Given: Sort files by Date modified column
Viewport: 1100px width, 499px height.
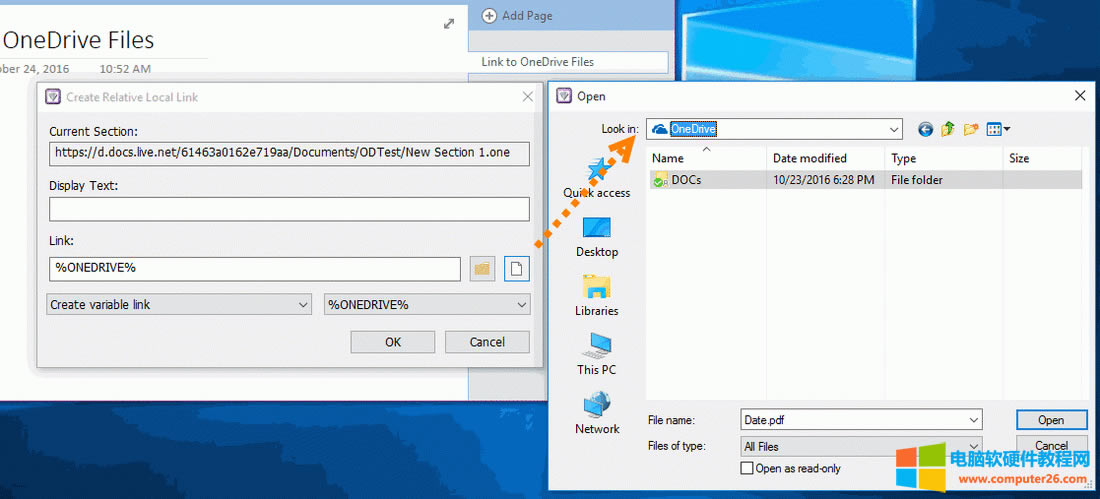Looking at the screenshot, I should coord(809,158).
